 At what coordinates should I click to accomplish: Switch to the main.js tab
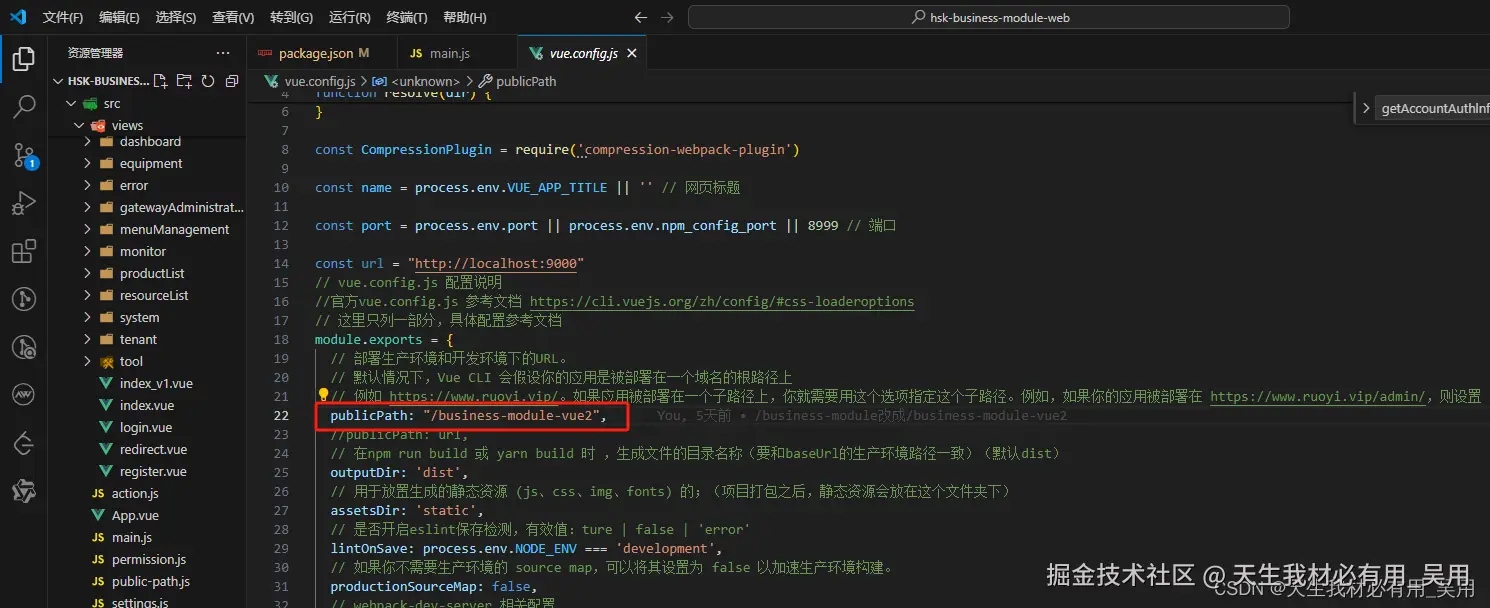click(452, 52)
